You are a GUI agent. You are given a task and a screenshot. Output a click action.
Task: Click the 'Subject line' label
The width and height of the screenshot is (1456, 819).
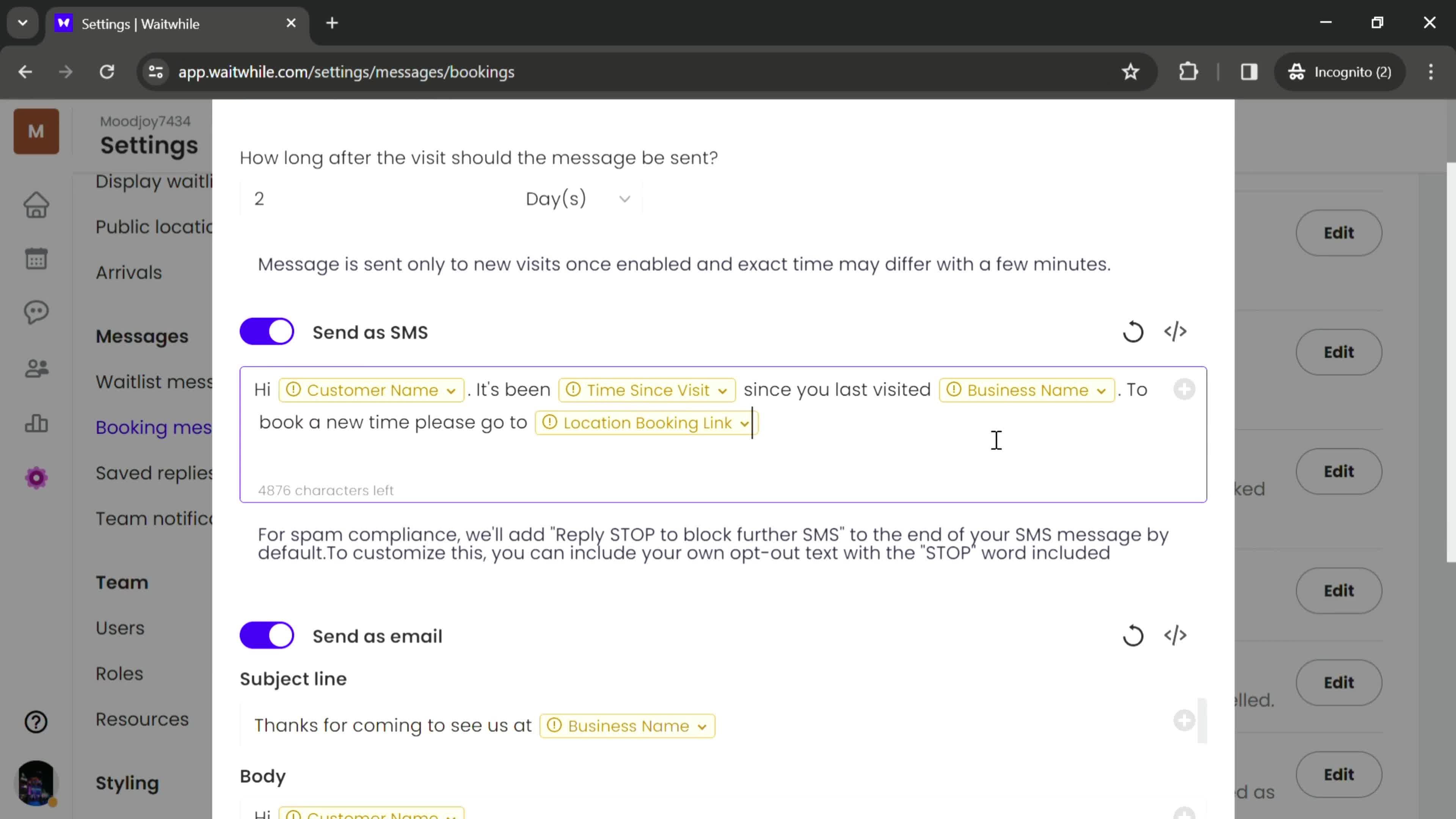click(x=293, y=679)
